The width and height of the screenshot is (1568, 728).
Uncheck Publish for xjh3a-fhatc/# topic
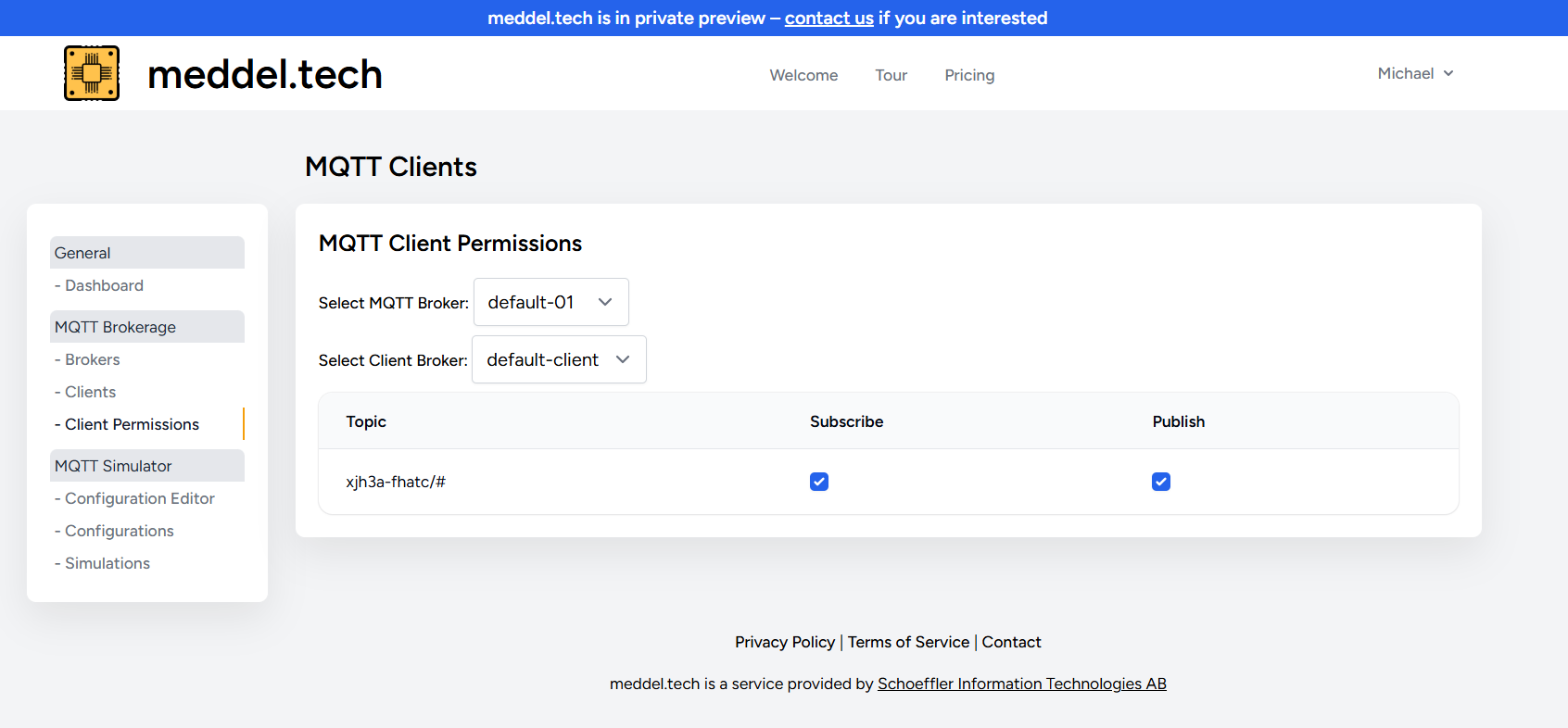click(x=1161, y=482)
